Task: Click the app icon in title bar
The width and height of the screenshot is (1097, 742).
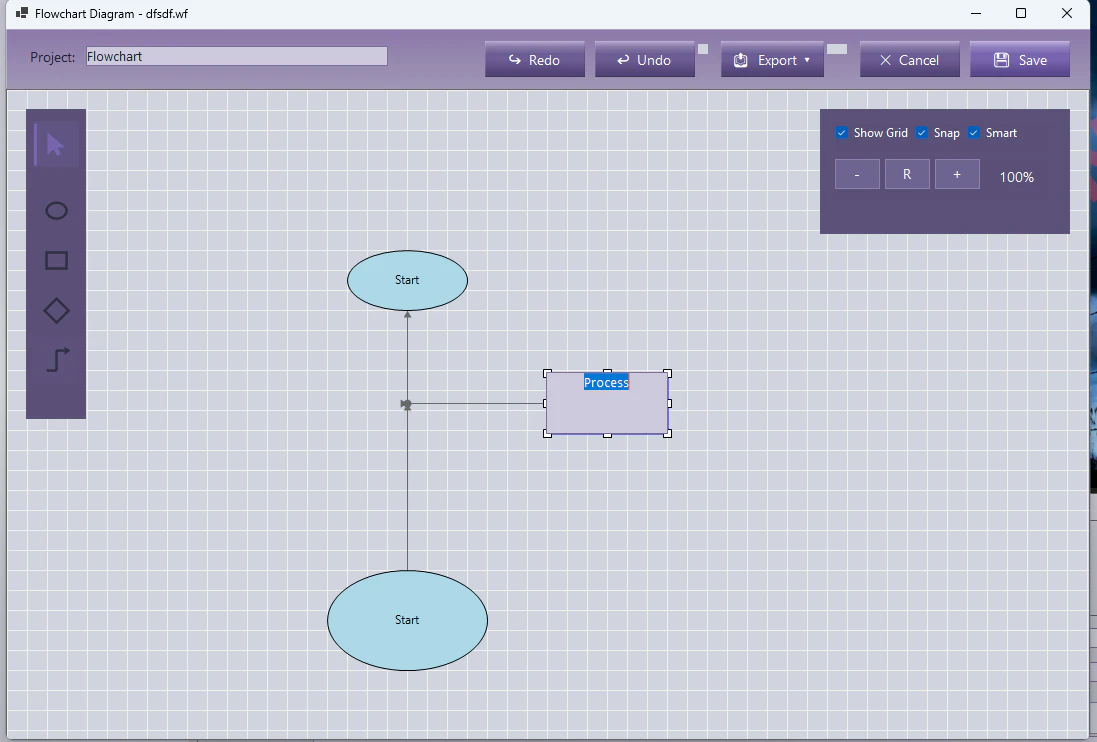Action: coord(22,13)
